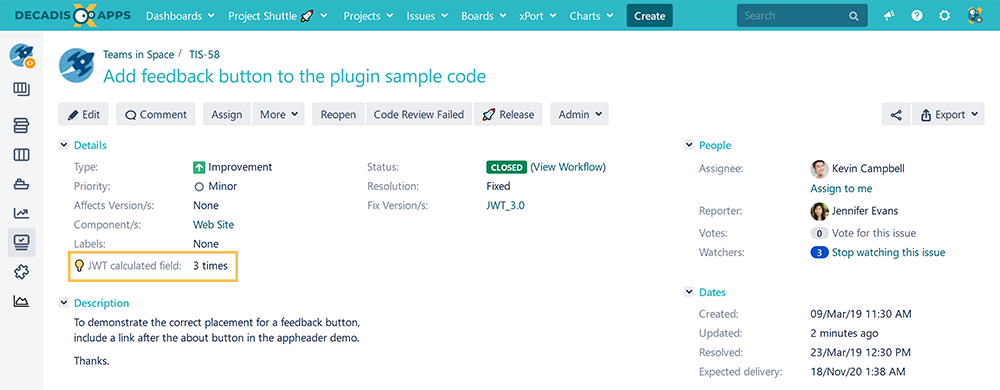Click the View Workflow link
1000x390 pixels.
[568, 167]
